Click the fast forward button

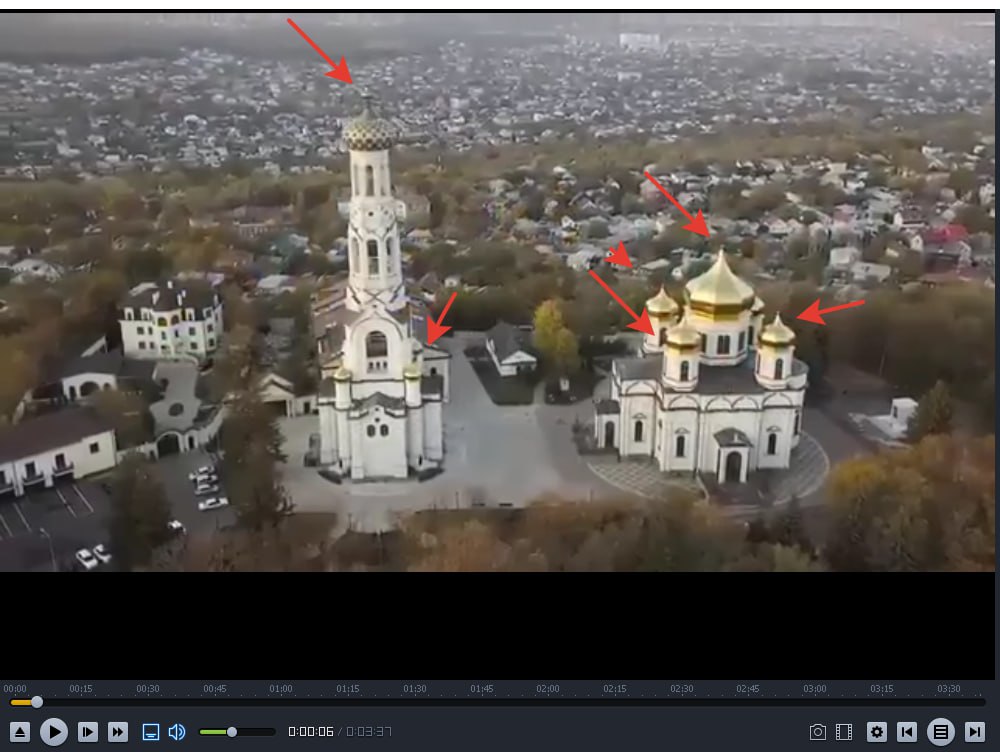tap(118, 732)
